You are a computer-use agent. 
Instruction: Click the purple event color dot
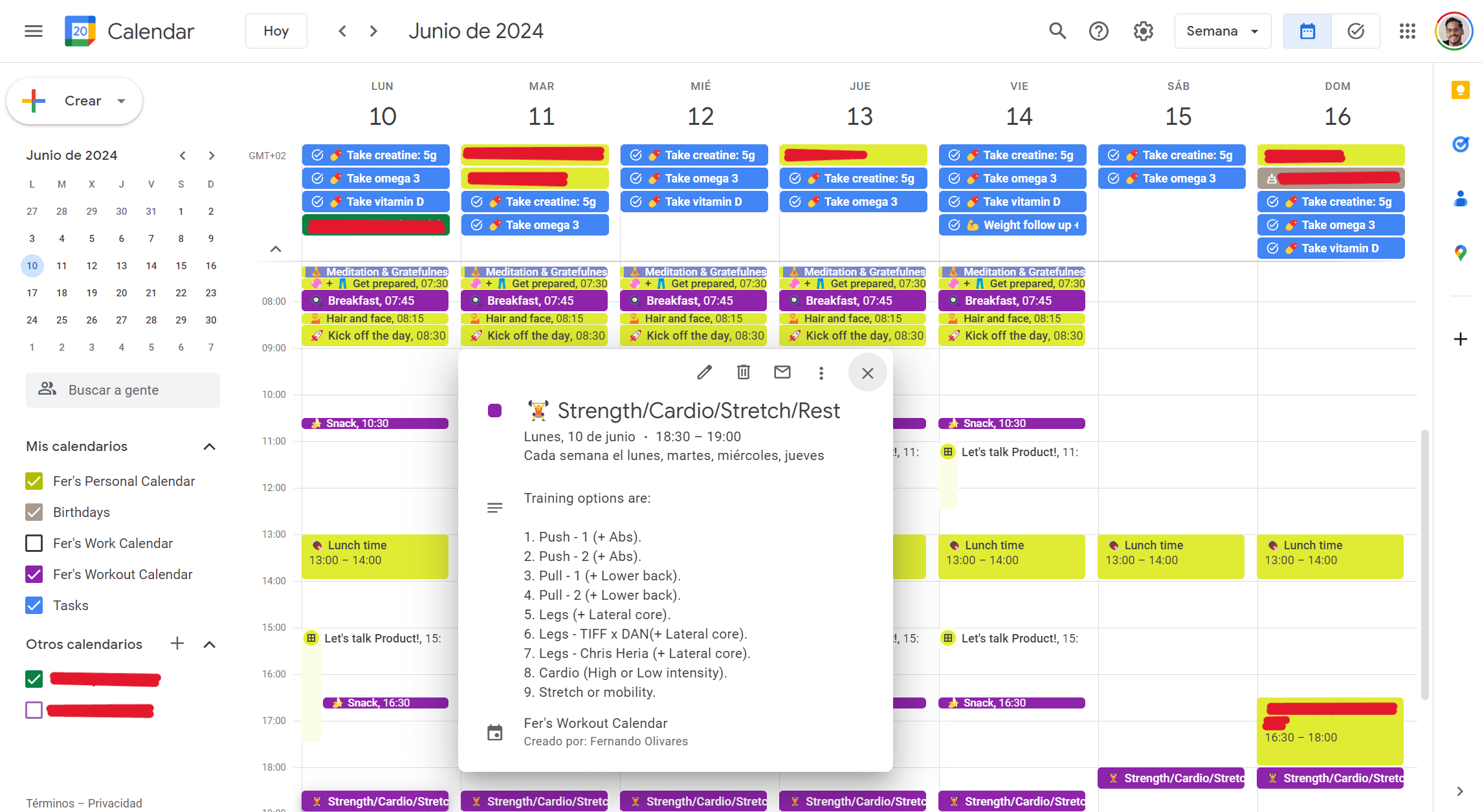pos(494,411)
